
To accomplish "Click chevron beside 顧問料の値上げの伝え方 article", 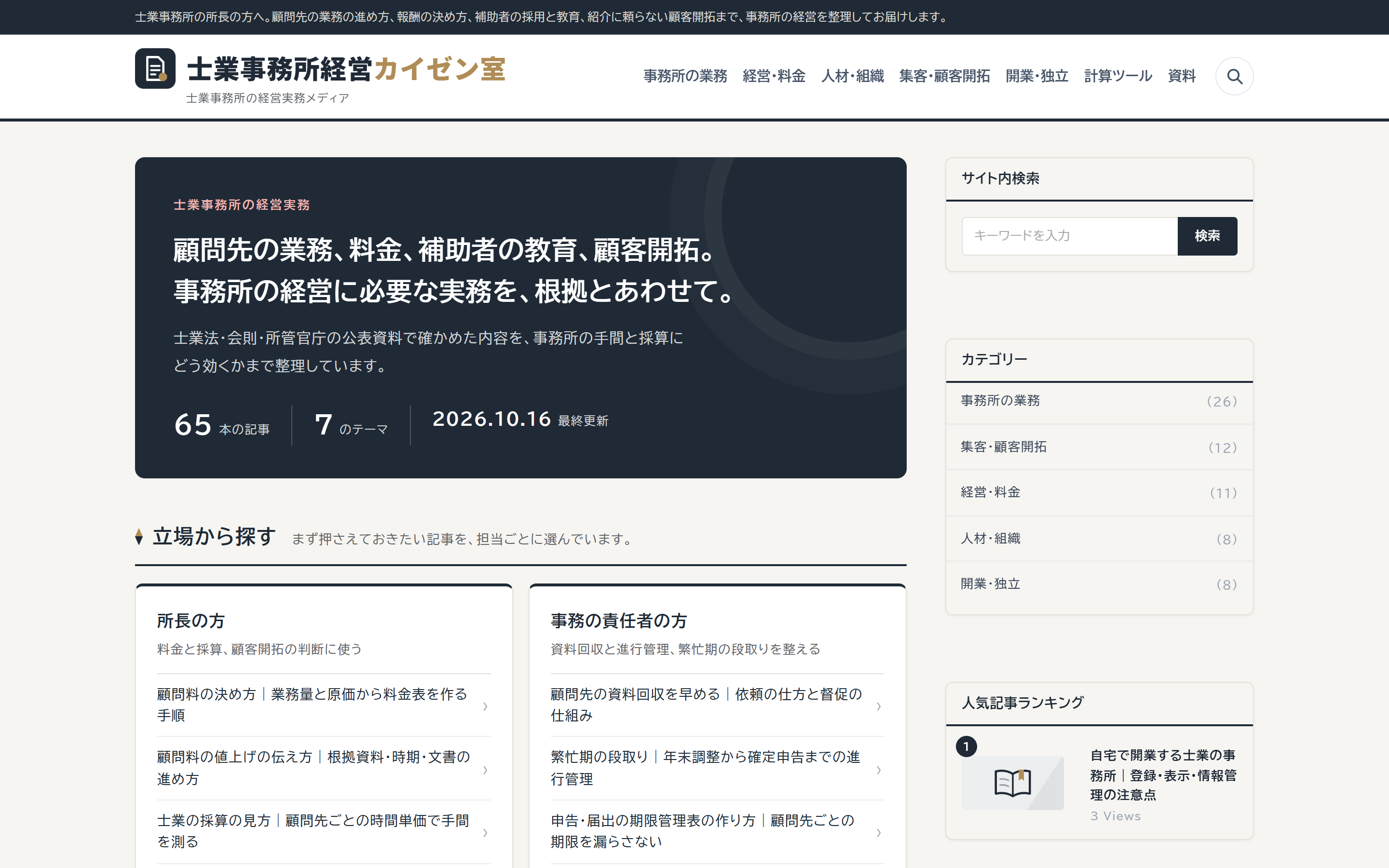I will (485, 769).
